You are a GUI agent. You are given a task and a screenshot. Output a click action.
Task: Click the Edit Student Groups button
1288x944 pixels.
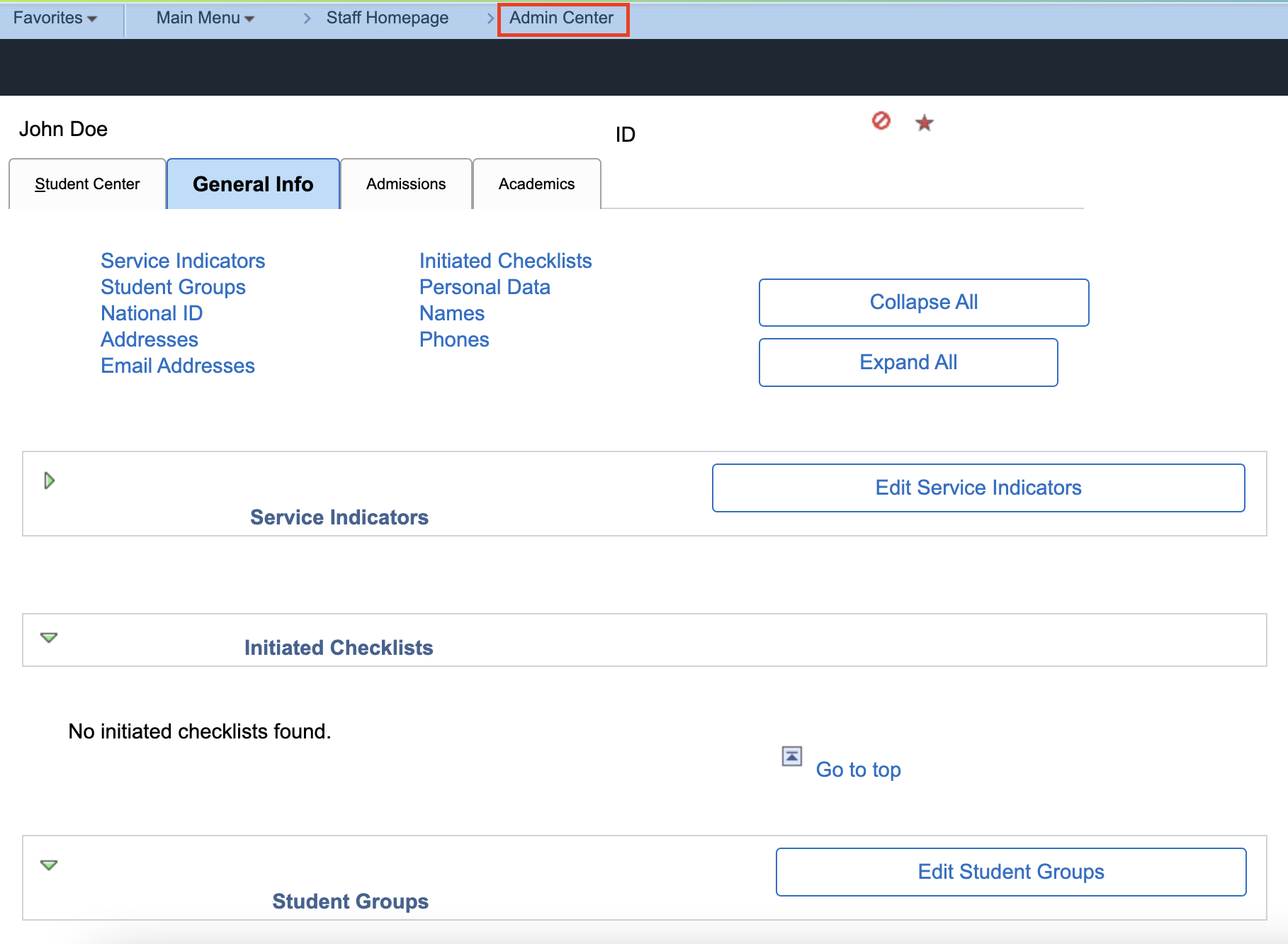point(1010,872)
